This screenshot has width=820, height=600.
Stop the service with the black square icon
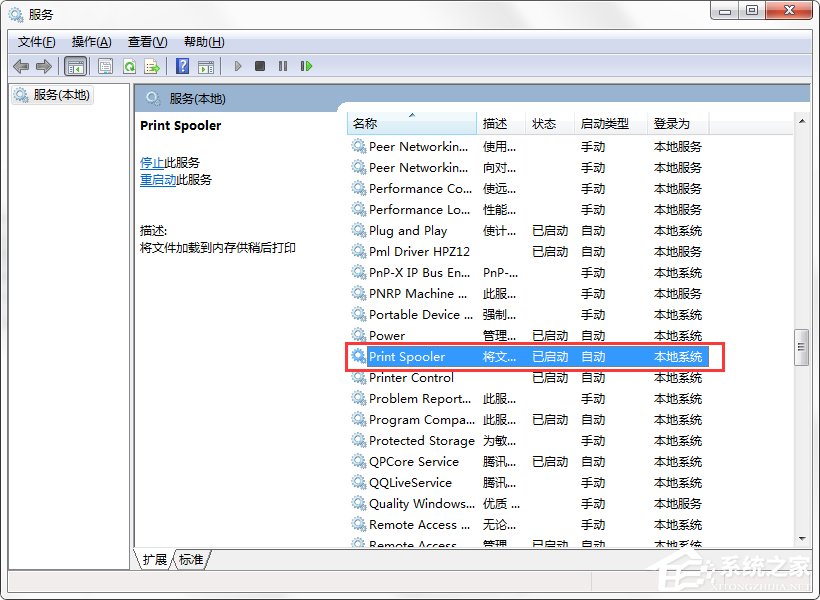[x=260, y=66]
